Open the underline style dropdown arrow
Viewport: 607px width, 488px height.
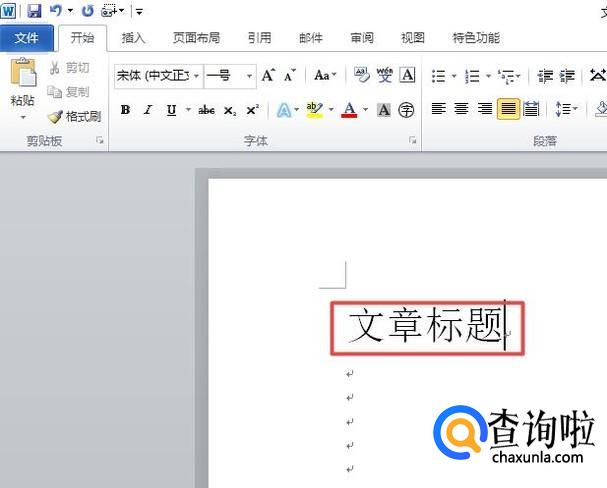click(188, 110)
